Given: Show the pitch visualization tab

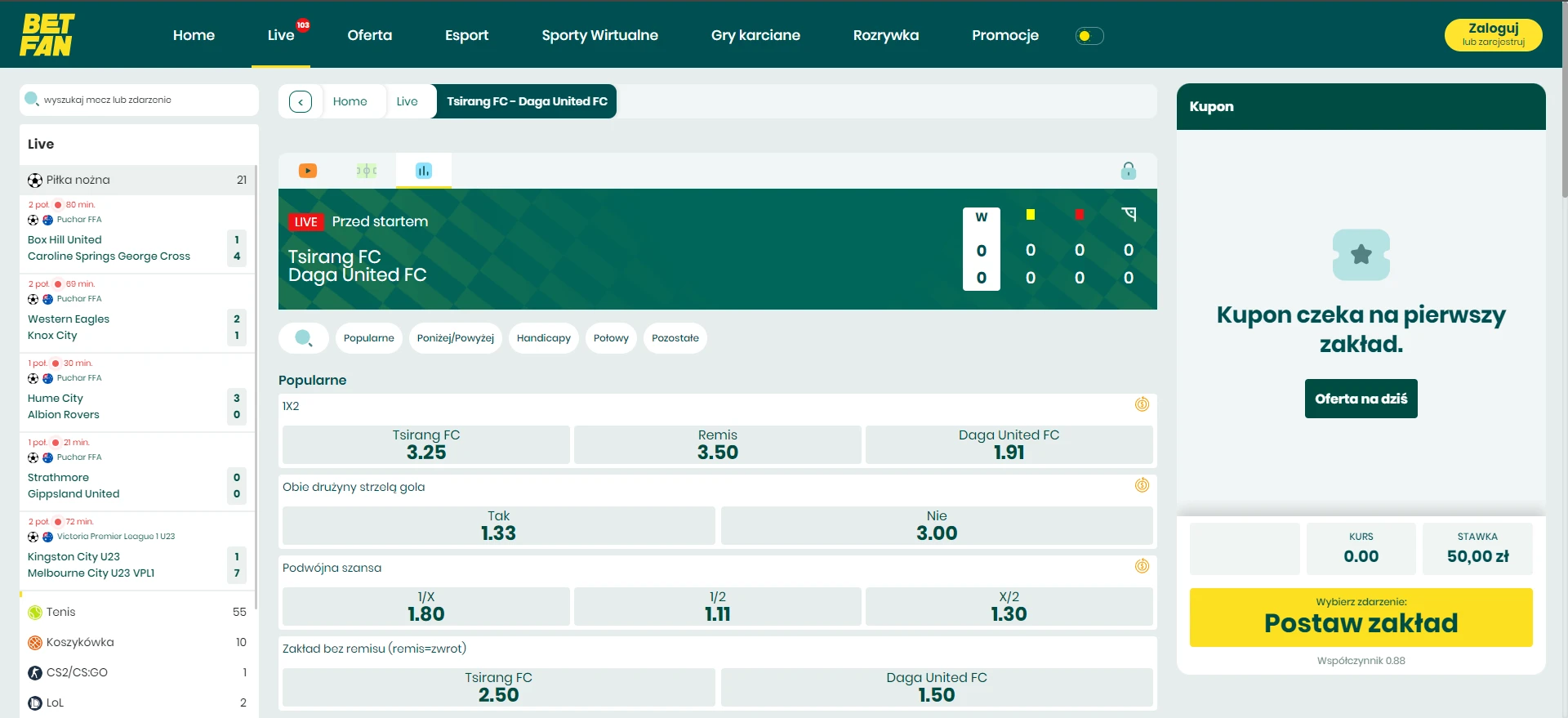Looking at the screenshot, I should click(x=366, y=171).
